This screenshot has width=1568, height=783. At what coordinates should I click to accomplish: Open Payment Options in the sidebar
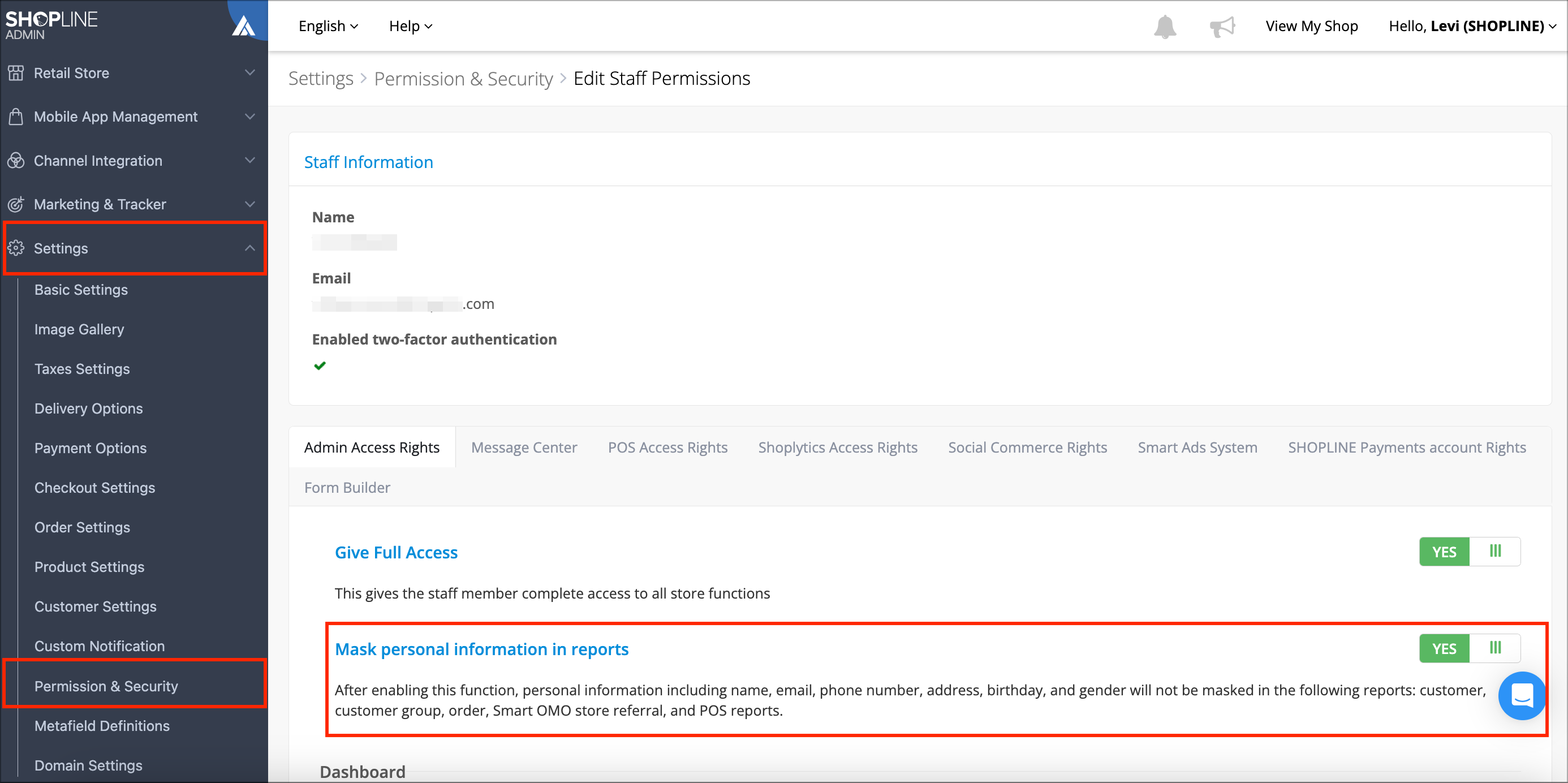pyautogui.click(x=90, y=448)
